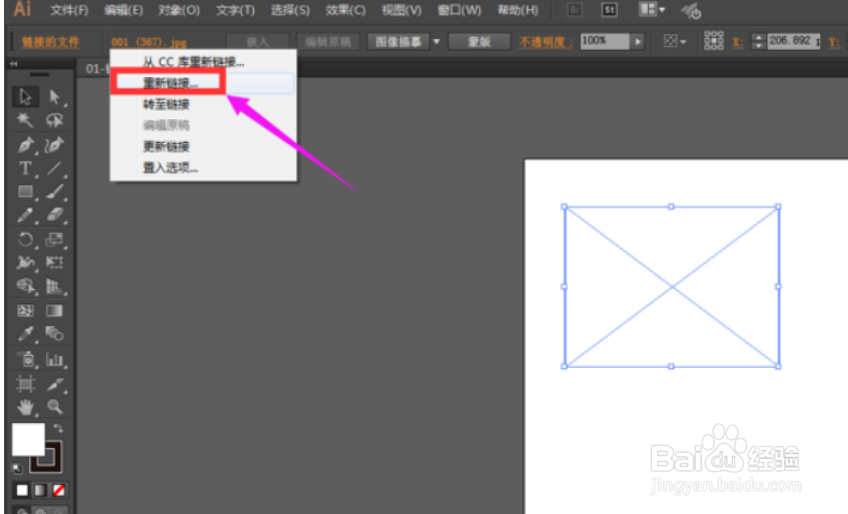Open Adobe Stock via St icon
This screenshot has width=848, height=514.
point(609,10)
